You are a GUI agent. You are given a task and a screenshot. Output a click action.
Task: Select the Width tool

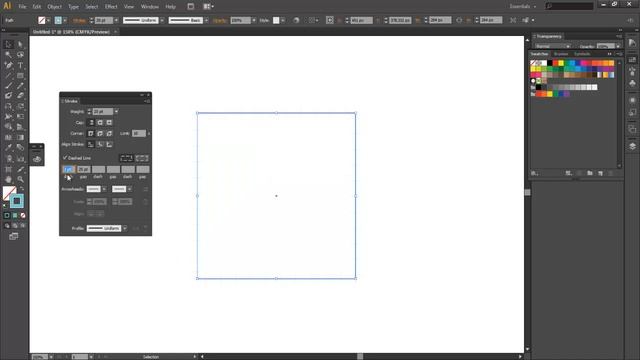point(9,117)
